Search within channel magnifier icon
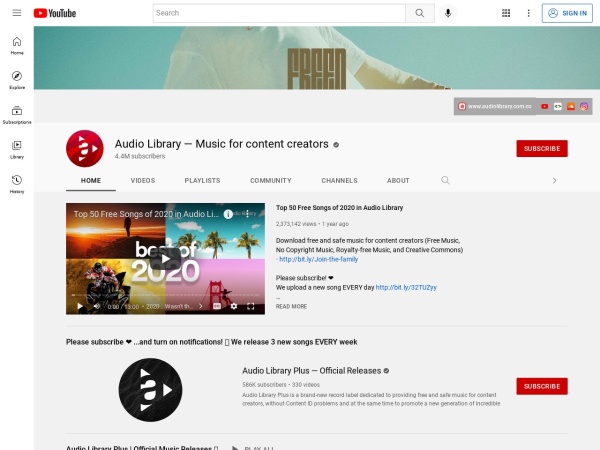 [445, 181]
